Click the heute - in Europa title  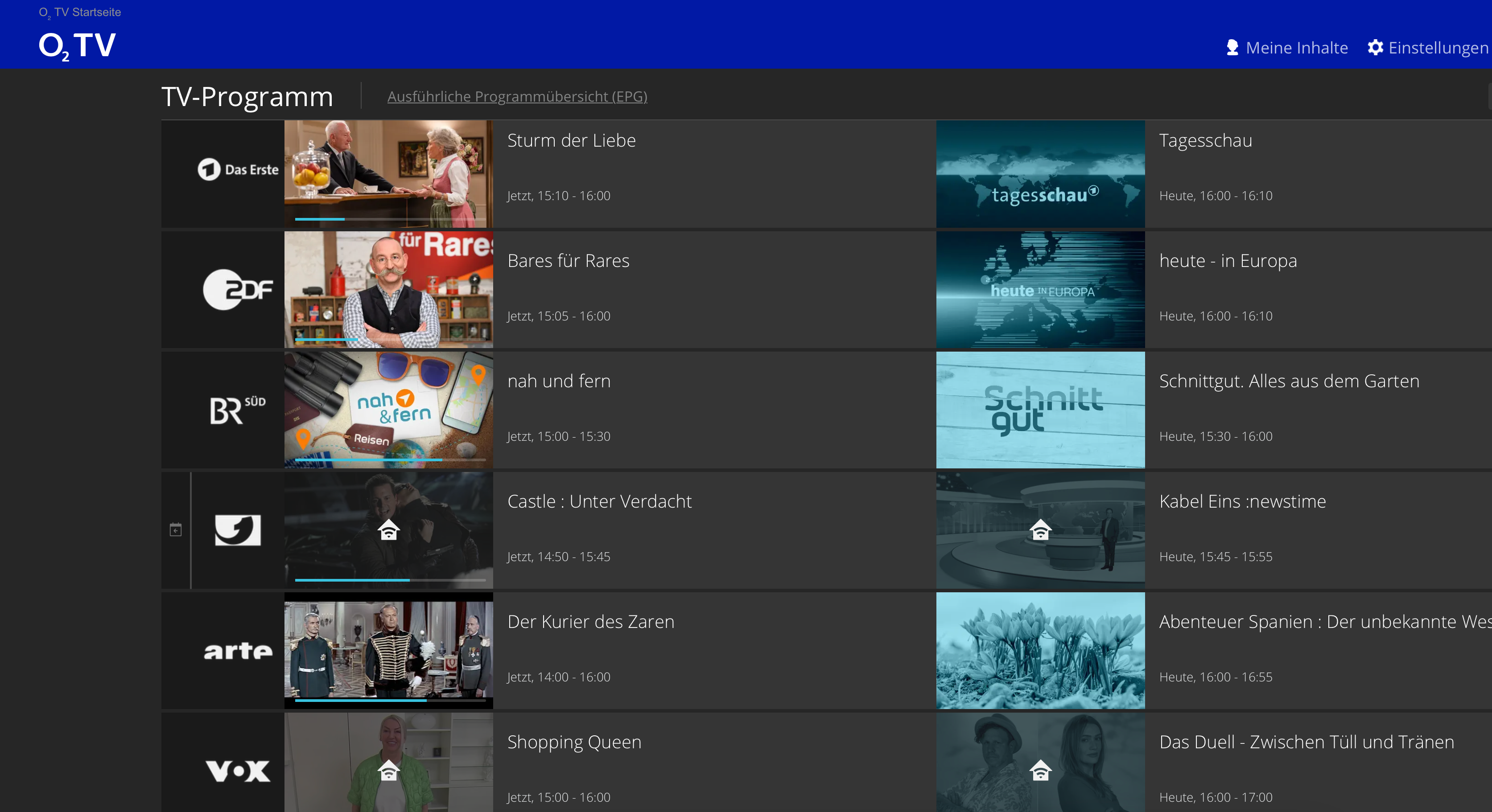[x=1228, y=261]
